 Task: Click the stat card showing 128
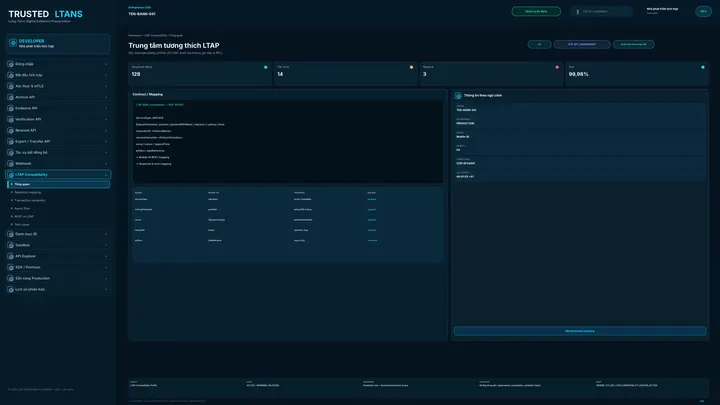[200, 73]
